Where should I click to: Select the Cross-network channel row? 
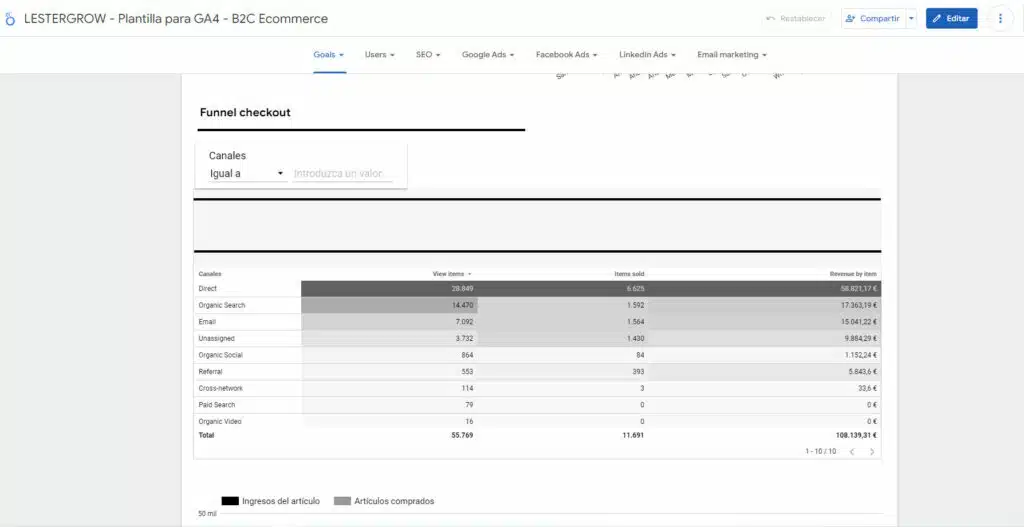click(x=537, y=388)
